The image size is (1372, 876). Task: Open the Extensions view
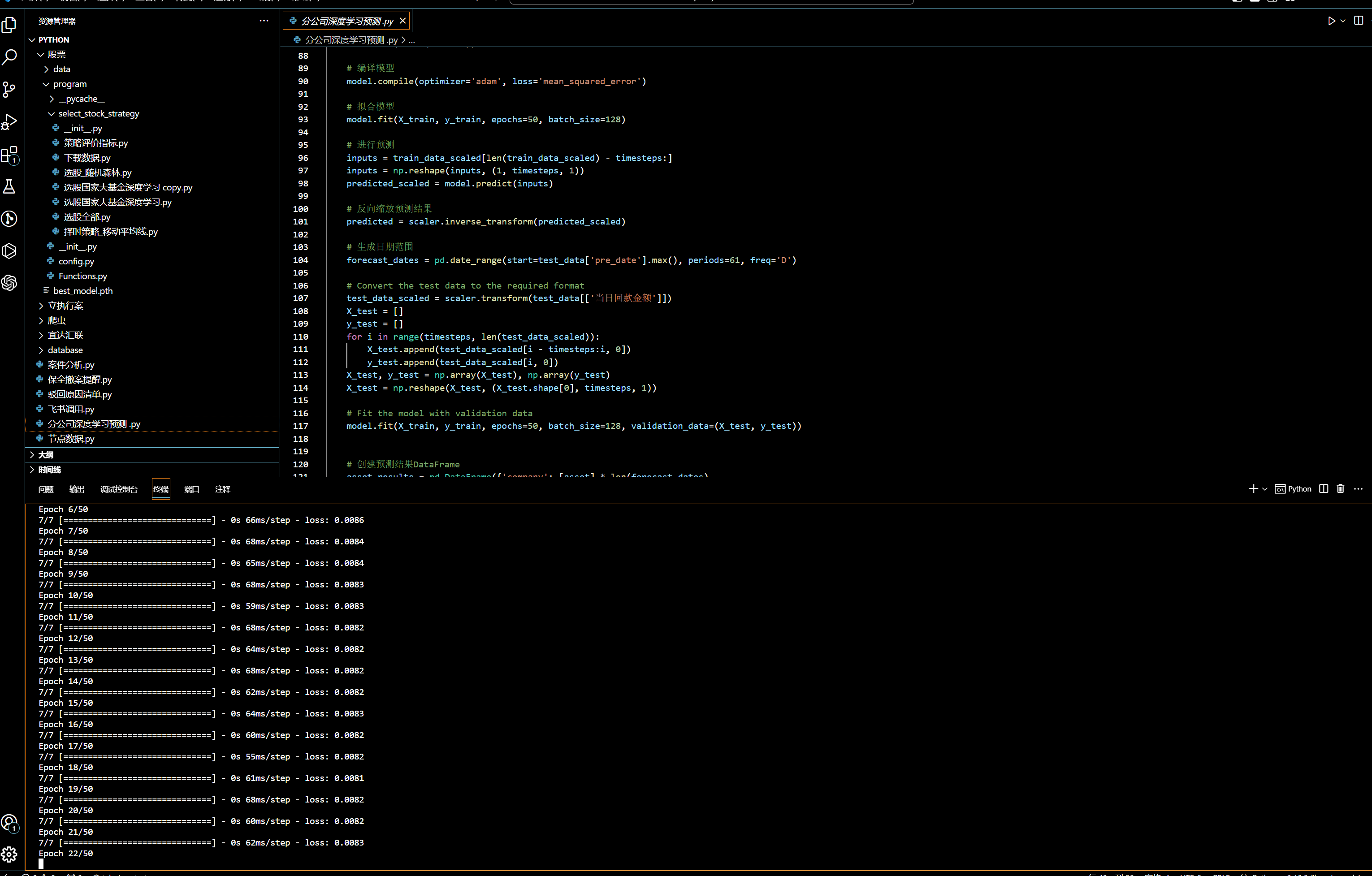click(x=10, y=154)
